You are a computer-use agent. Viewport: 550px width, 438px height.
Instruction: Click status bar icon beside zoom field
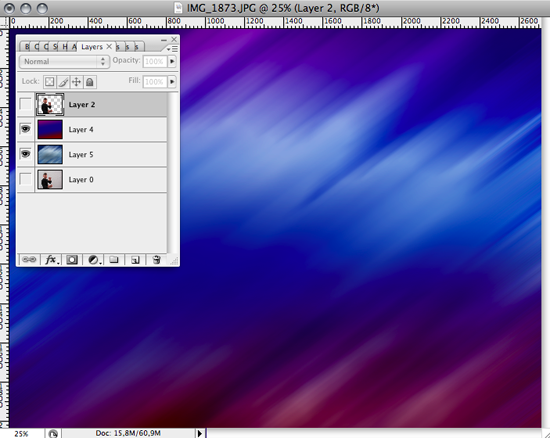53,434
